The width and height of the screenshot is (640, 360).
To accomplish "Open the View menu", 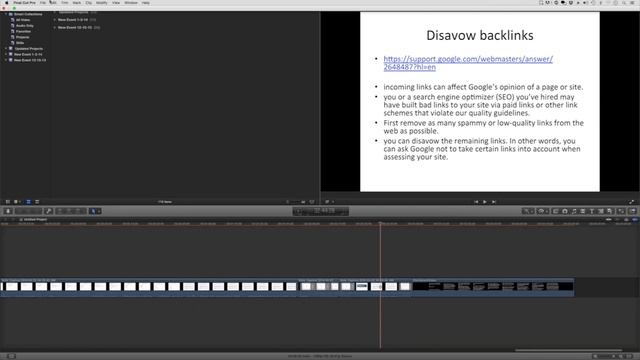I will click(x=116, y=3).
